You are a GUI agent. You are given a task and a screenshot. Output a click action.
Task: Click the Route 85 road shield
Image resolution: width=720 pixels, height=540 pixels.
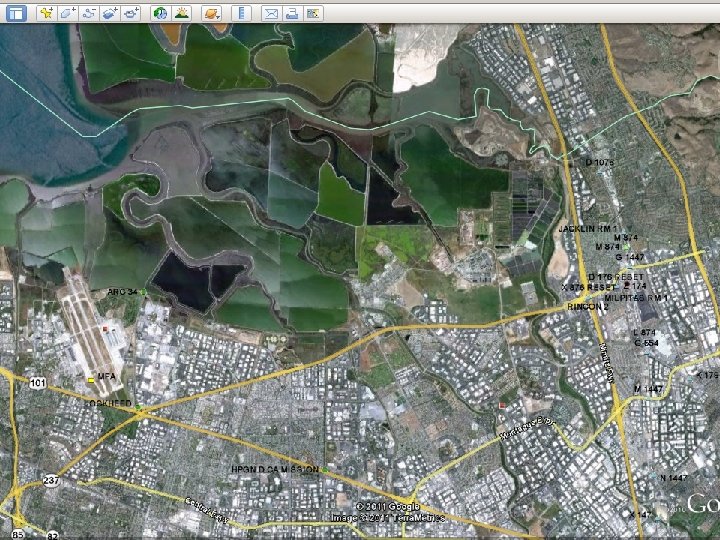(18, 534)
